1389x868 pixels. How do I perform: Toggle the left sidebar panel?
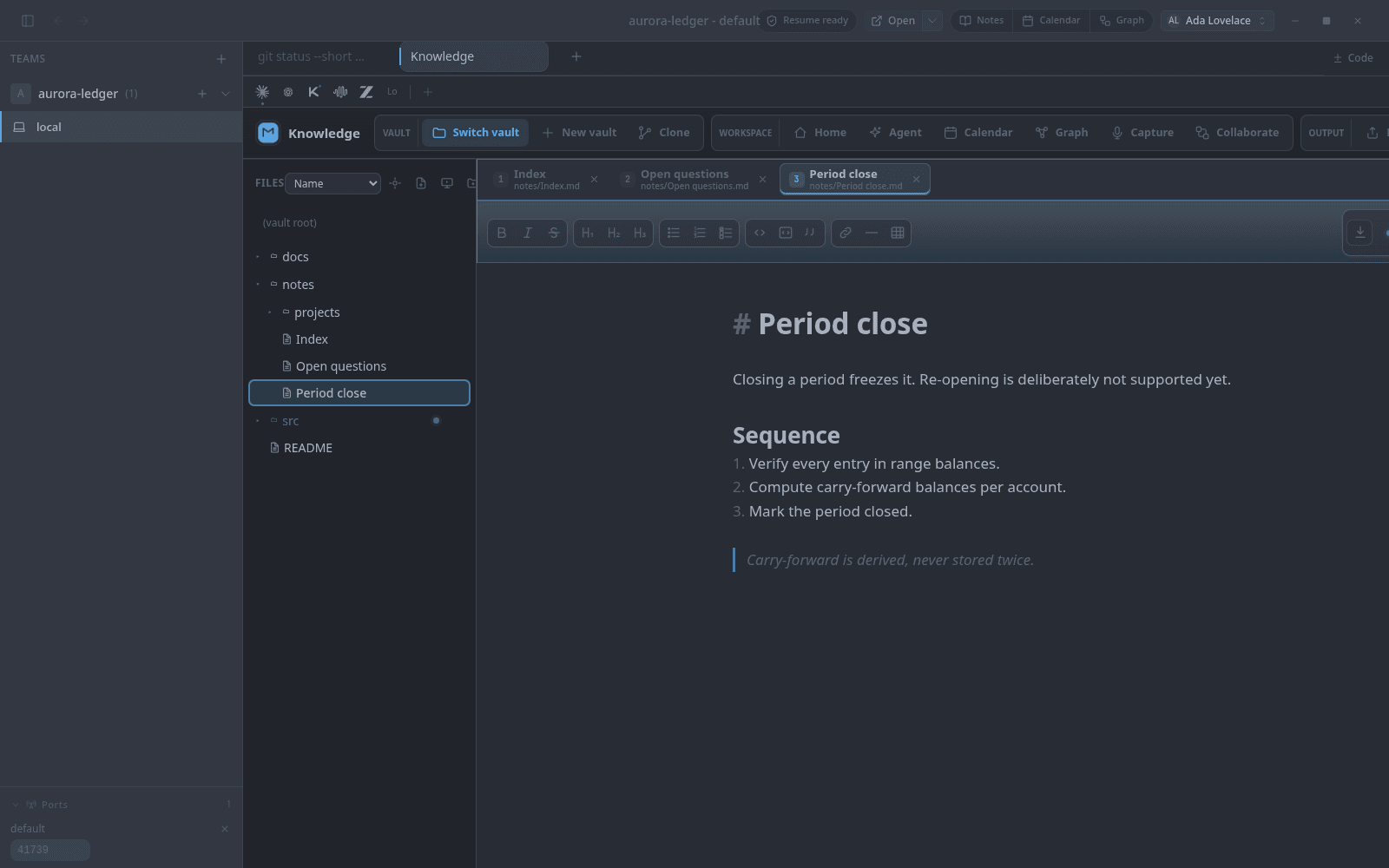click(x=28, y=21)
